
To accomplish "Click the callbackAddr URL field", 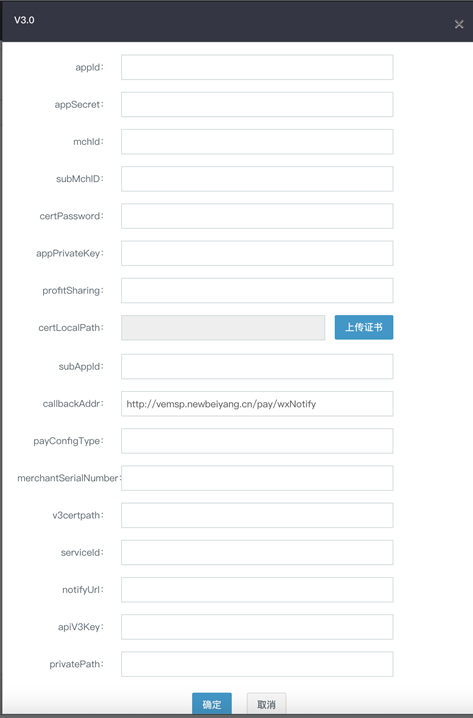I will click(257, 403).
